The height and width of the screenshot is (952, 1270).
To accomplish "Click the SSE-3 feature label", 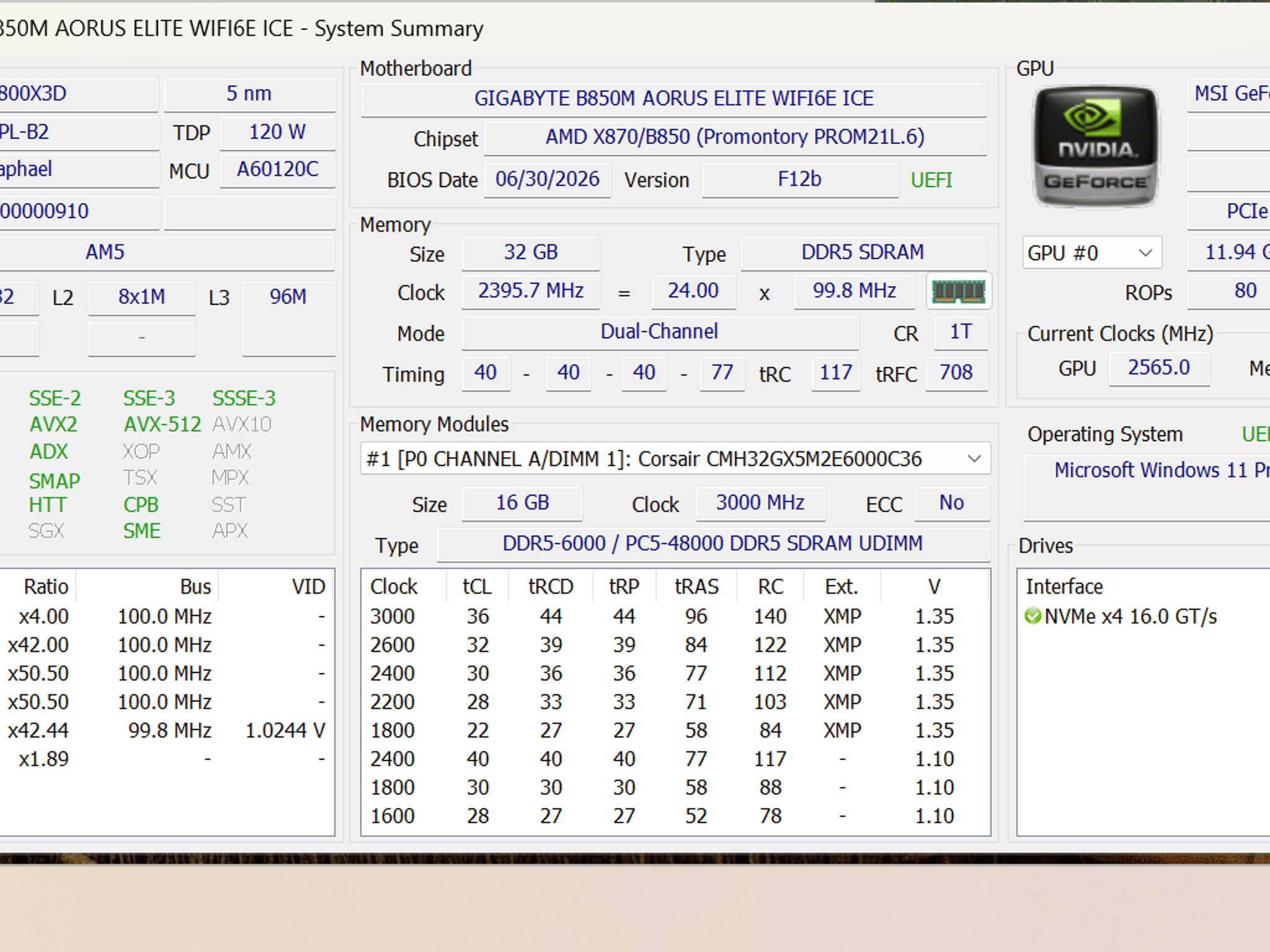I will pyautogui.click(x=149, y=399).
